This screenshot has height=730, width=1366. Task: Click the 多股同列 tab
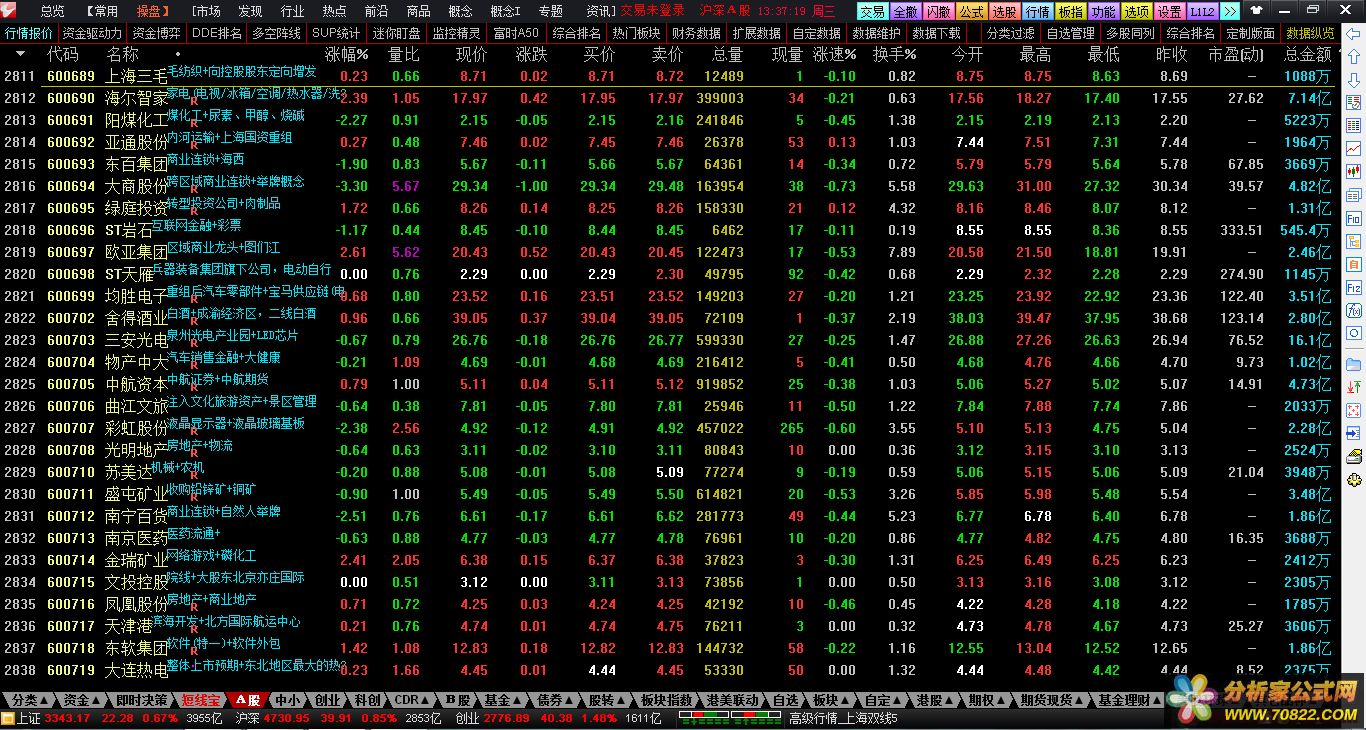[1129, 33]
